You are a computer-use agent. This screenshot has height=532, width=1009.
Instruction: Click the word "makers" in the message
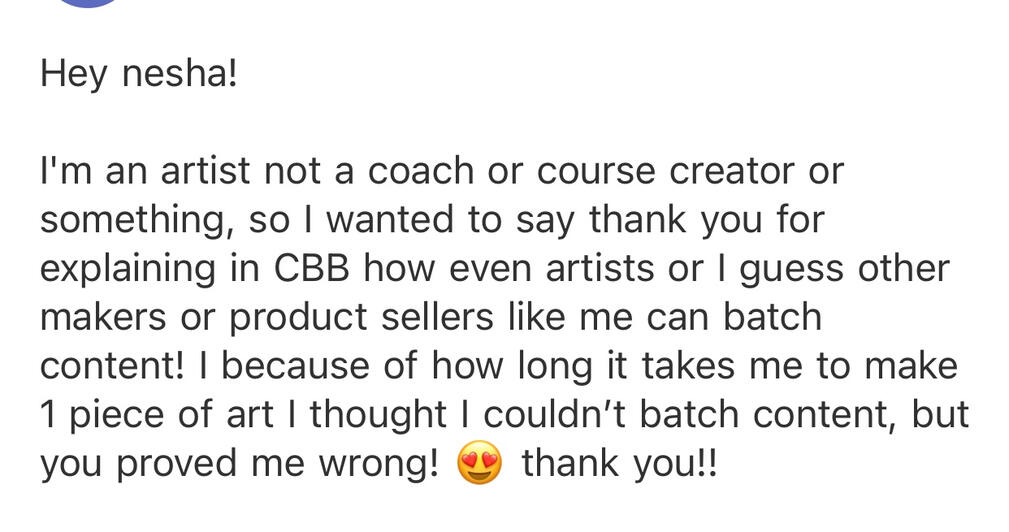103,318
